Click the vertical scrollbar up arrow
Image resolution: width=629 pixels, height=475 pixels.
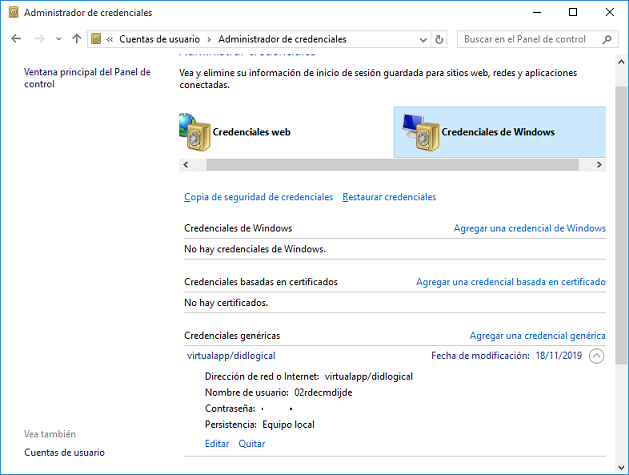pos(621,62)
